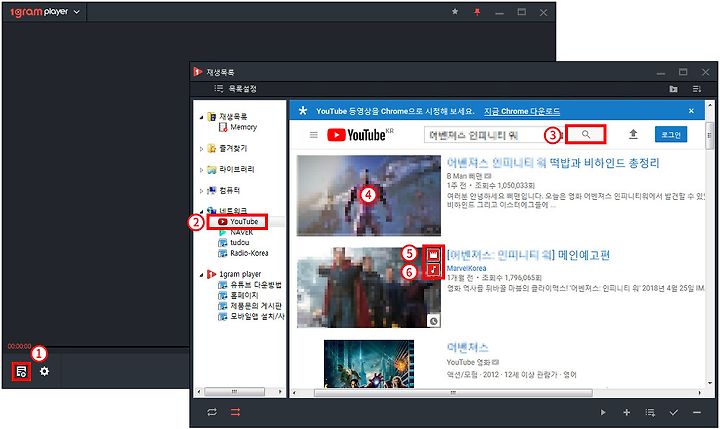Image resolution: width=720 pixels, height=429 pixels.
Task: Expand the 컴퓨터 computer node
Action: coord(201,191)
